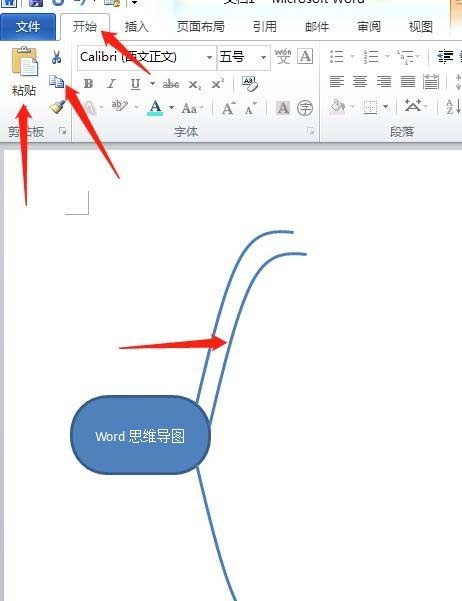This screenshot has height=601, width=462.
Task: Toggle subscript formatting
Action: coord(195,85)
